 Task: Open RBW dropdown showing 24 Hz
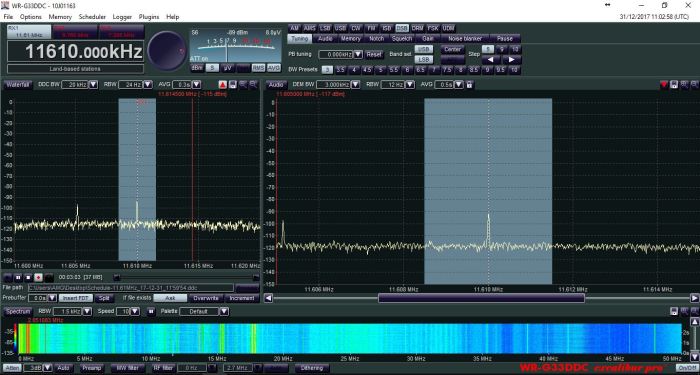point(148,85)
